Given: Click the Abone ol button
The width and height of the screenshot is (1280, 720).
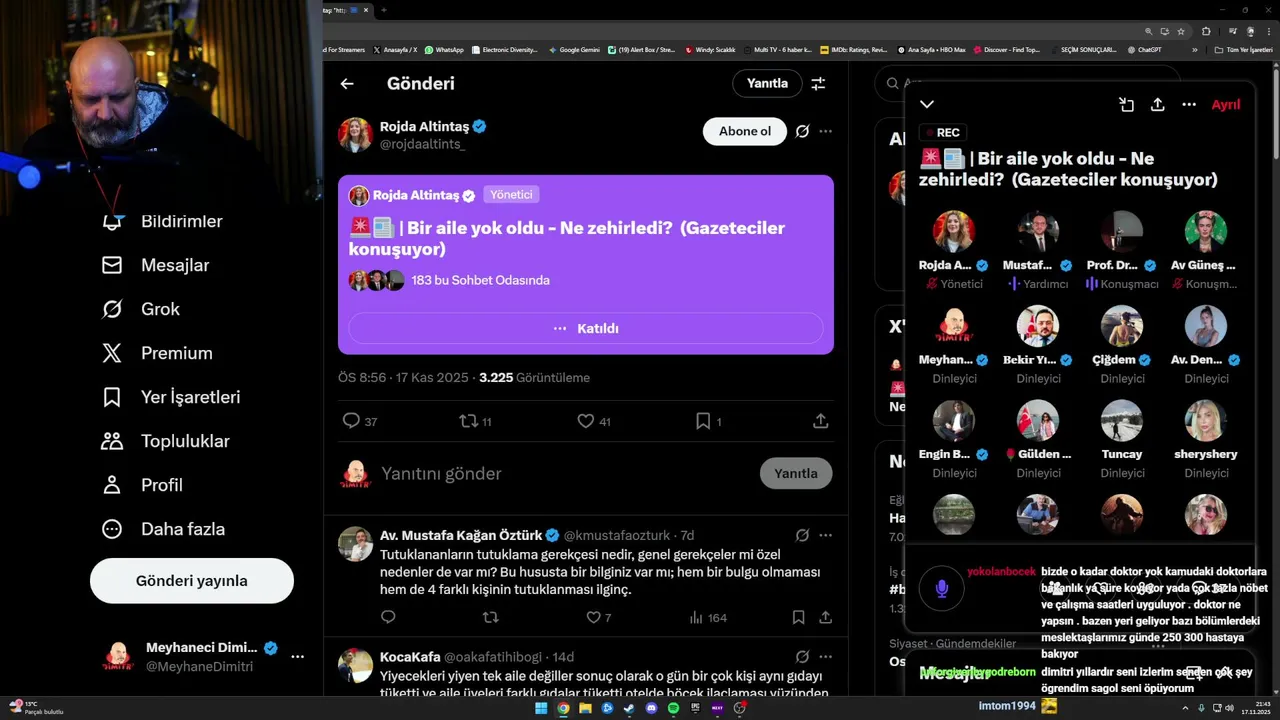Looking at the screenshot, I should (745, 131).
